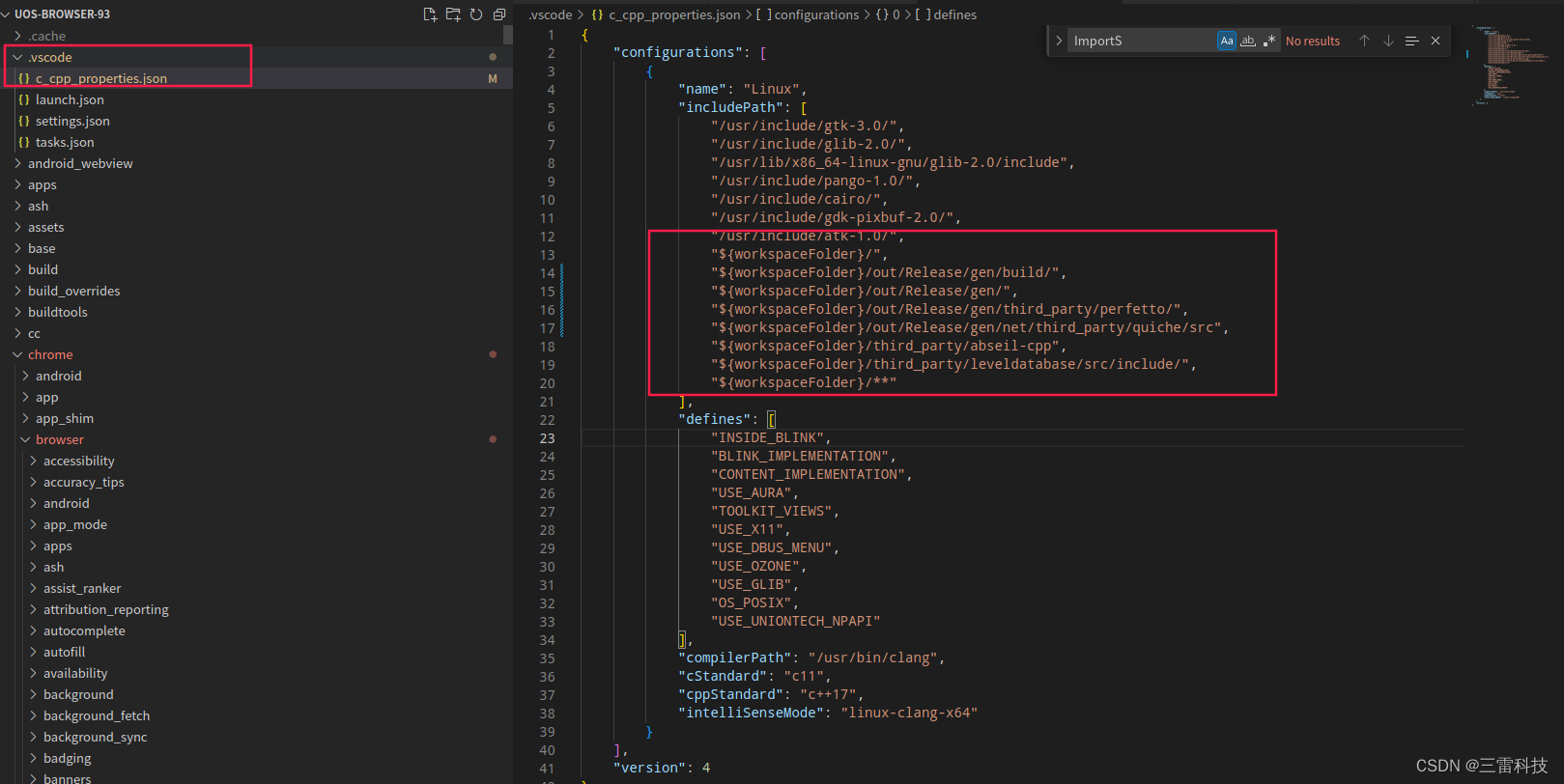Expand the android_webview folder
This screenshot has width=1564, height=784.
point(256,163)
